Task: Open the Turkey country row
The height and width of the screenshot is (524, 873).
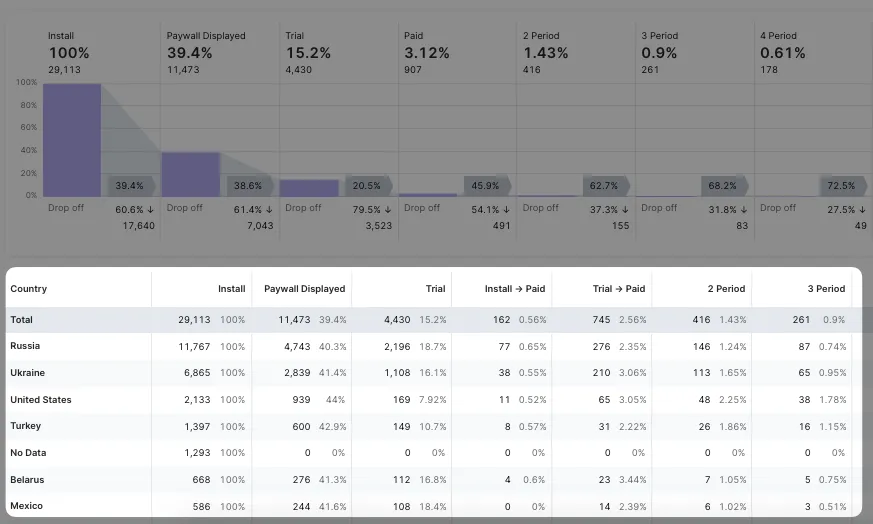Action: click(x=26, y=426)
